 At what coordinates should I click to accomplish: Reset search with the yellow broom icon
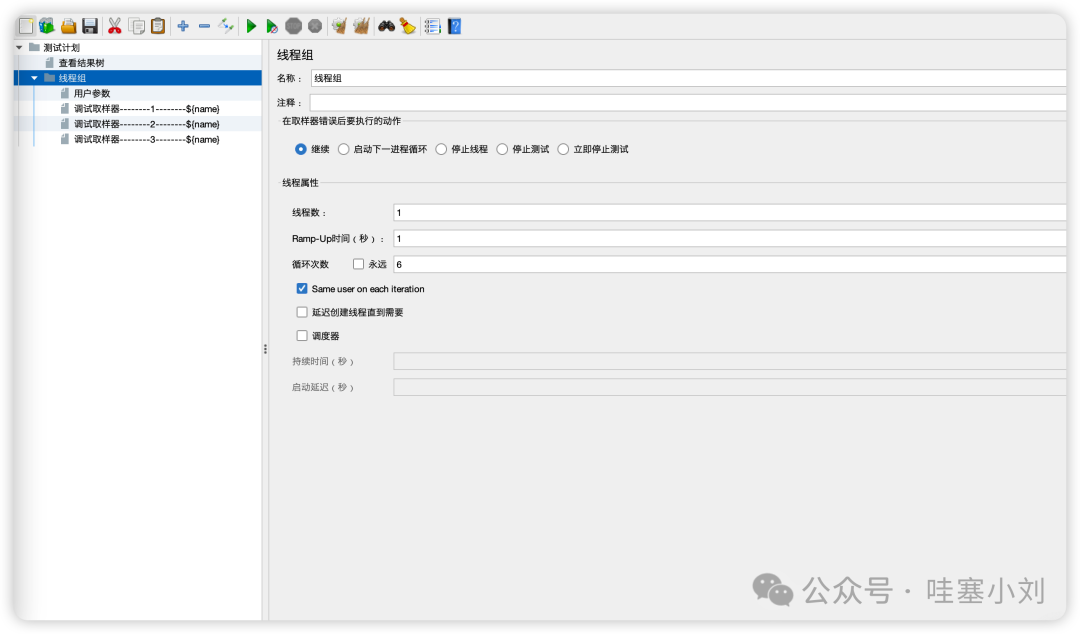(x=408, y=26)
